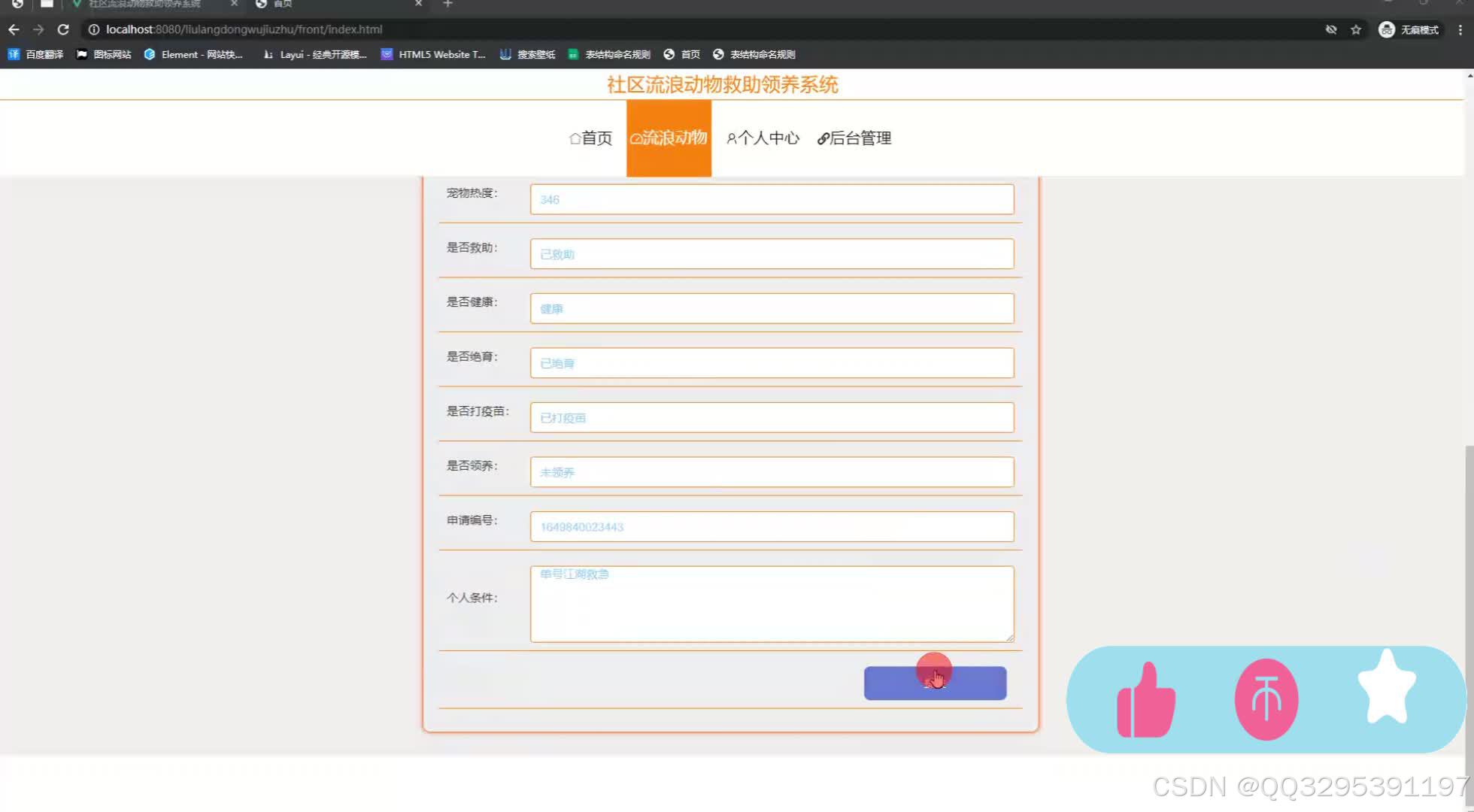Click the eye-slash tracking icon in address bar
Screen dimensions: 1474x812
[1331, 29]
